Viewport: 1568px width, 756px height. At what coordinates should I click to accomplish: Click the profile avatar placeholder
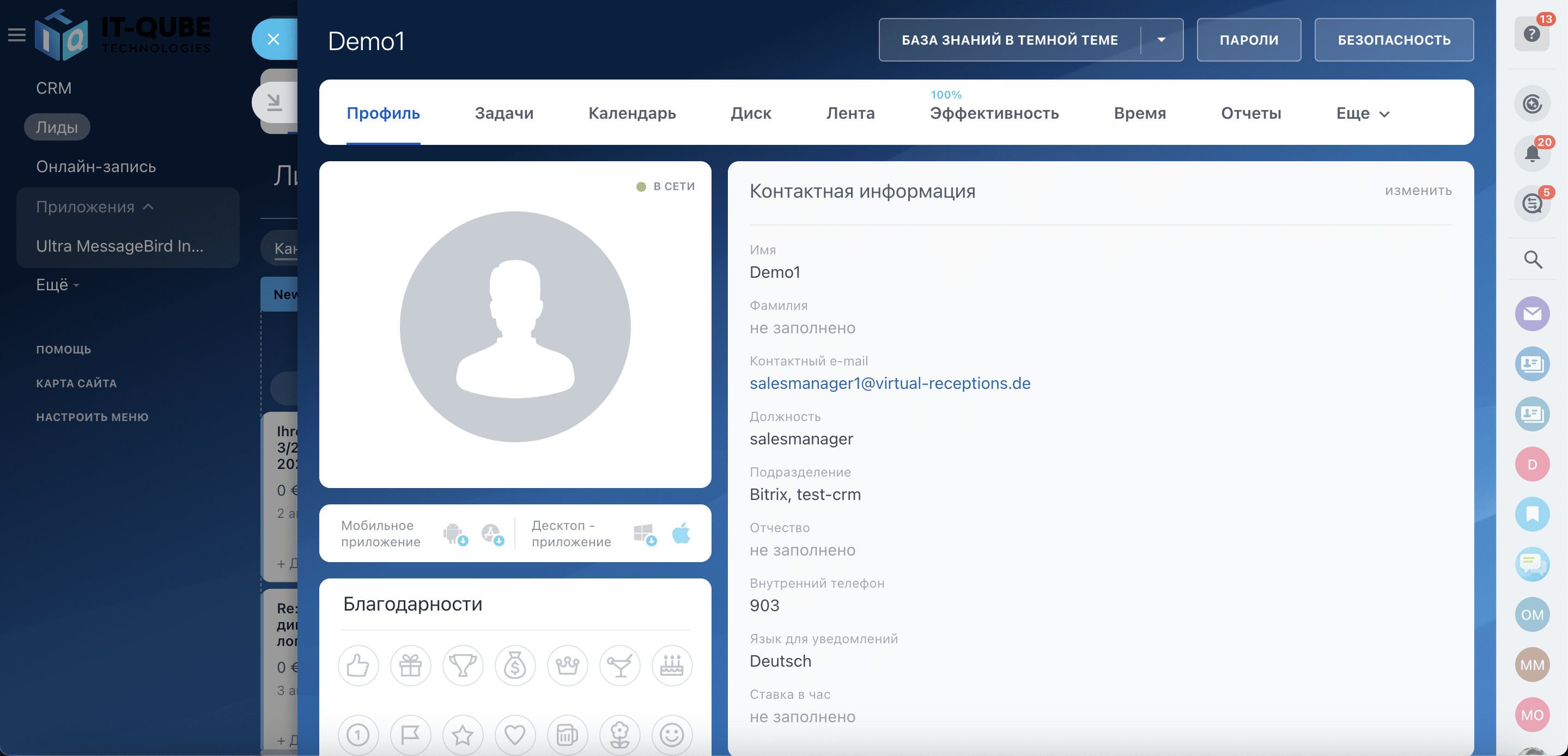515,326
